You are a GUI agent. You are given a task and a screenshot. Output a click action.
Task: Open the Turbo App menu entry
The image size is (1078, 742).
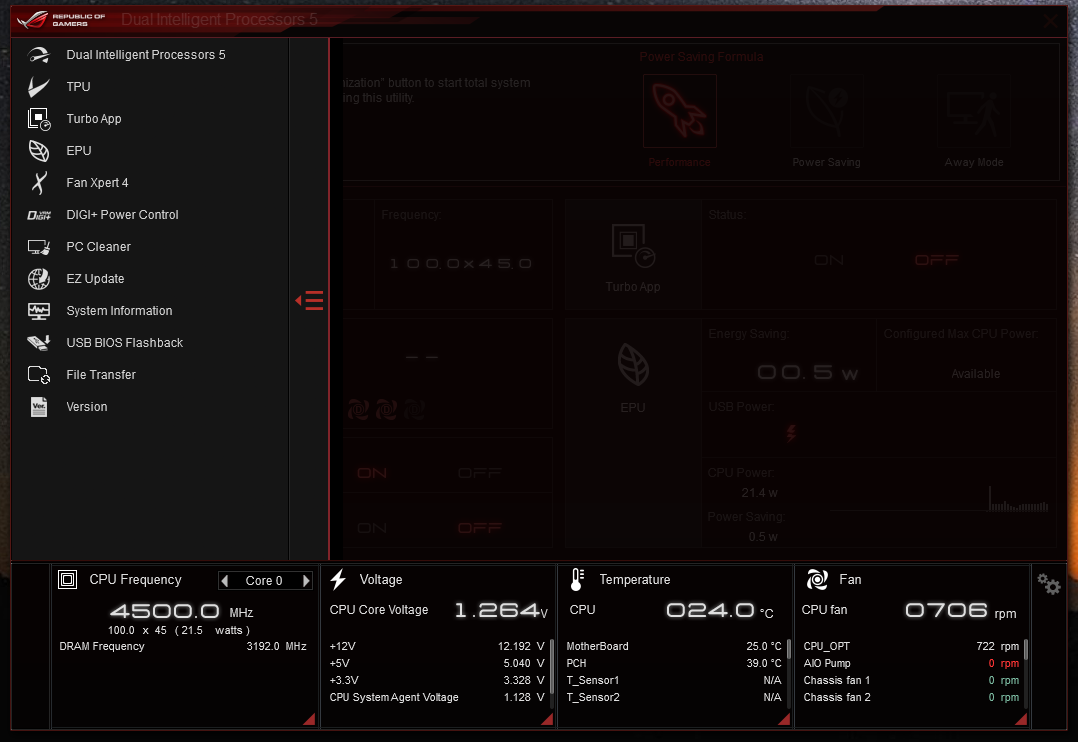(x=94, y=119)
